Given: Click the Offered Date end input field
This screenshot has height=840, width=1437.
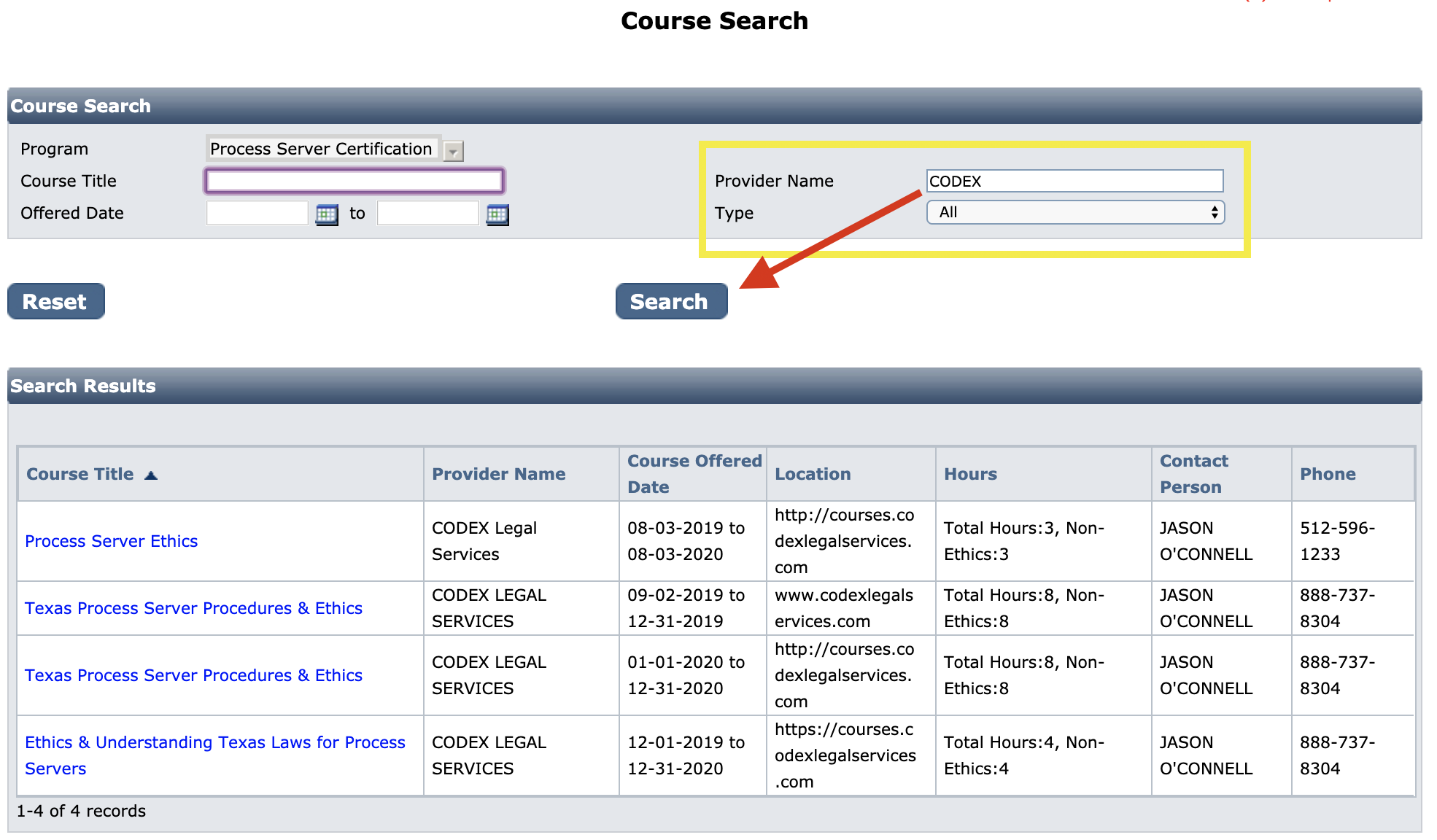Looking at the screenshot, I should pos(427,214).
